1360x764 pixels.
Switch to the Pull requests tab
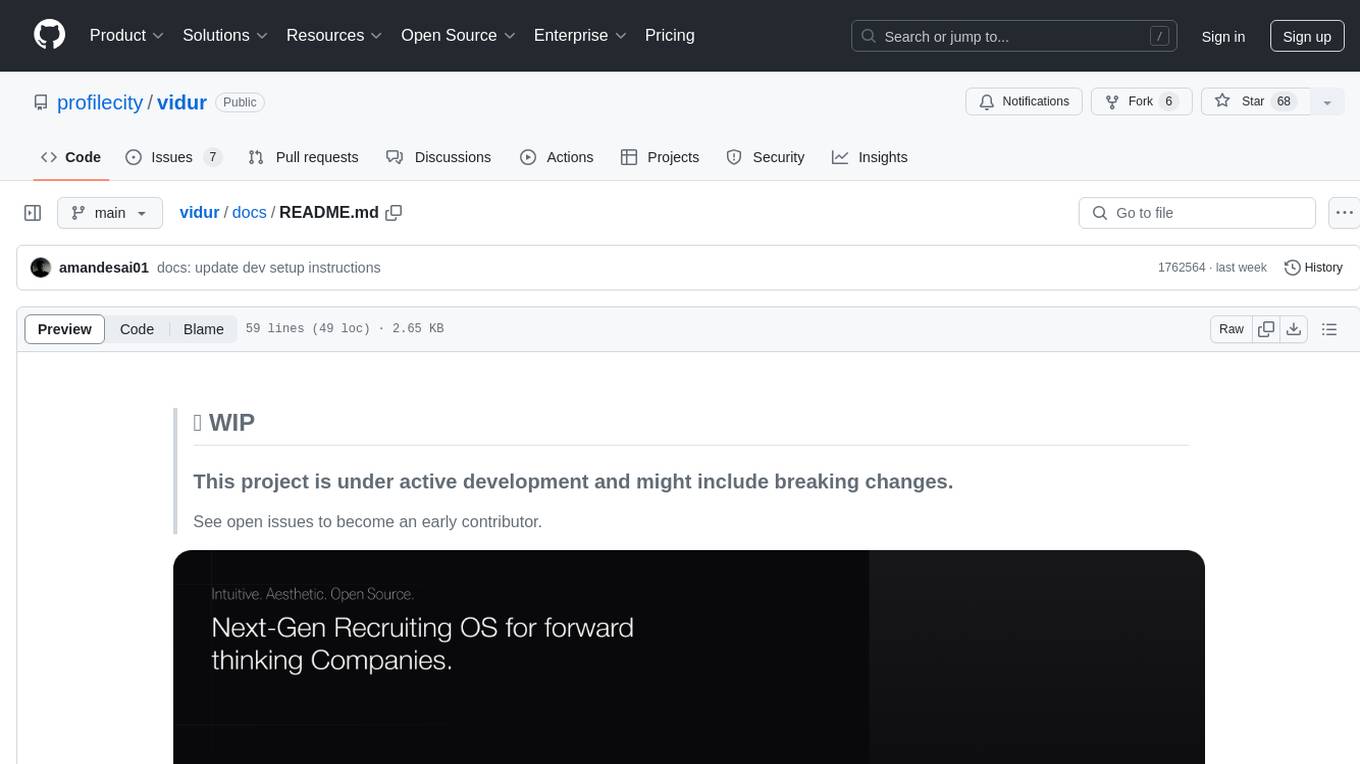(x=303, y=157)
